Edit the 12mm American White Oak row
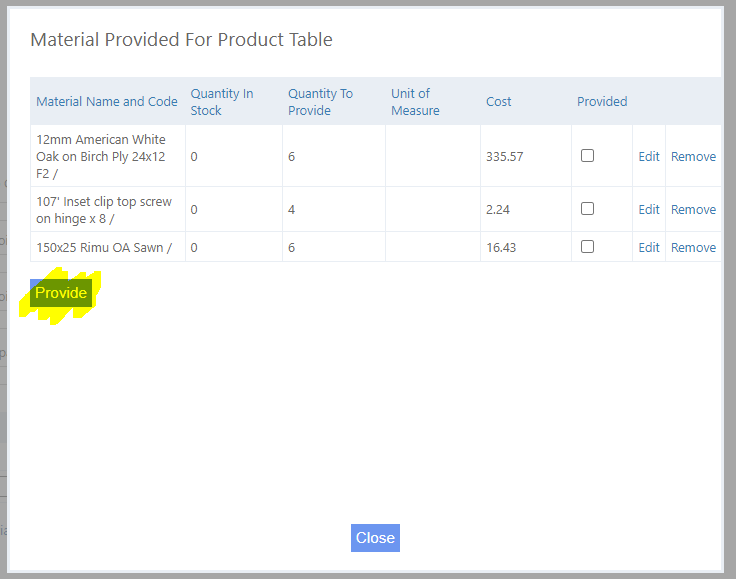Image resolution: width=736 pixels, height=579 pixels. [x=649, y=156]
